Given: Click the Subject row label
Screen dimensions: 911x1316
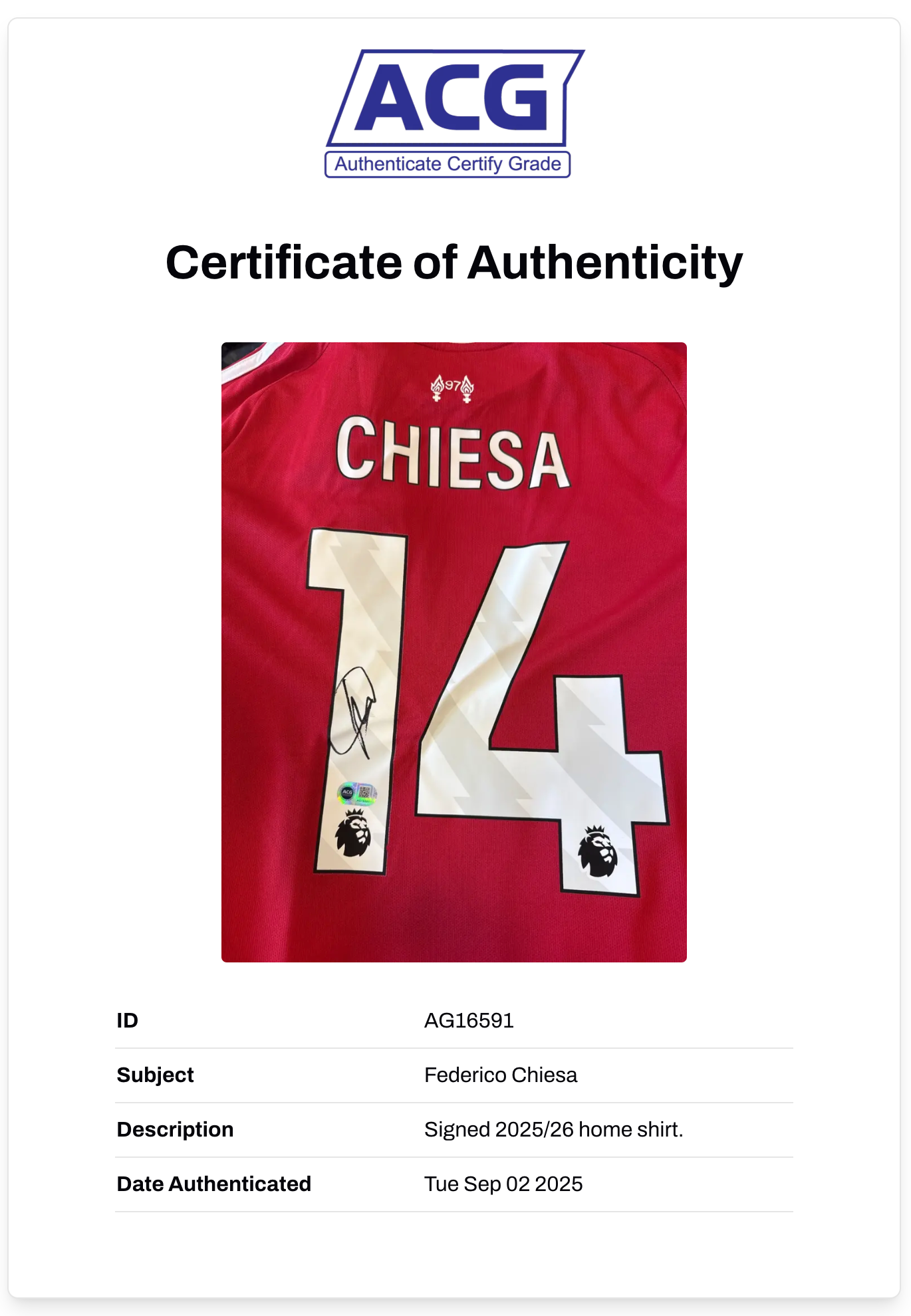Looking at the screenshot, I should pos(155,1075).
